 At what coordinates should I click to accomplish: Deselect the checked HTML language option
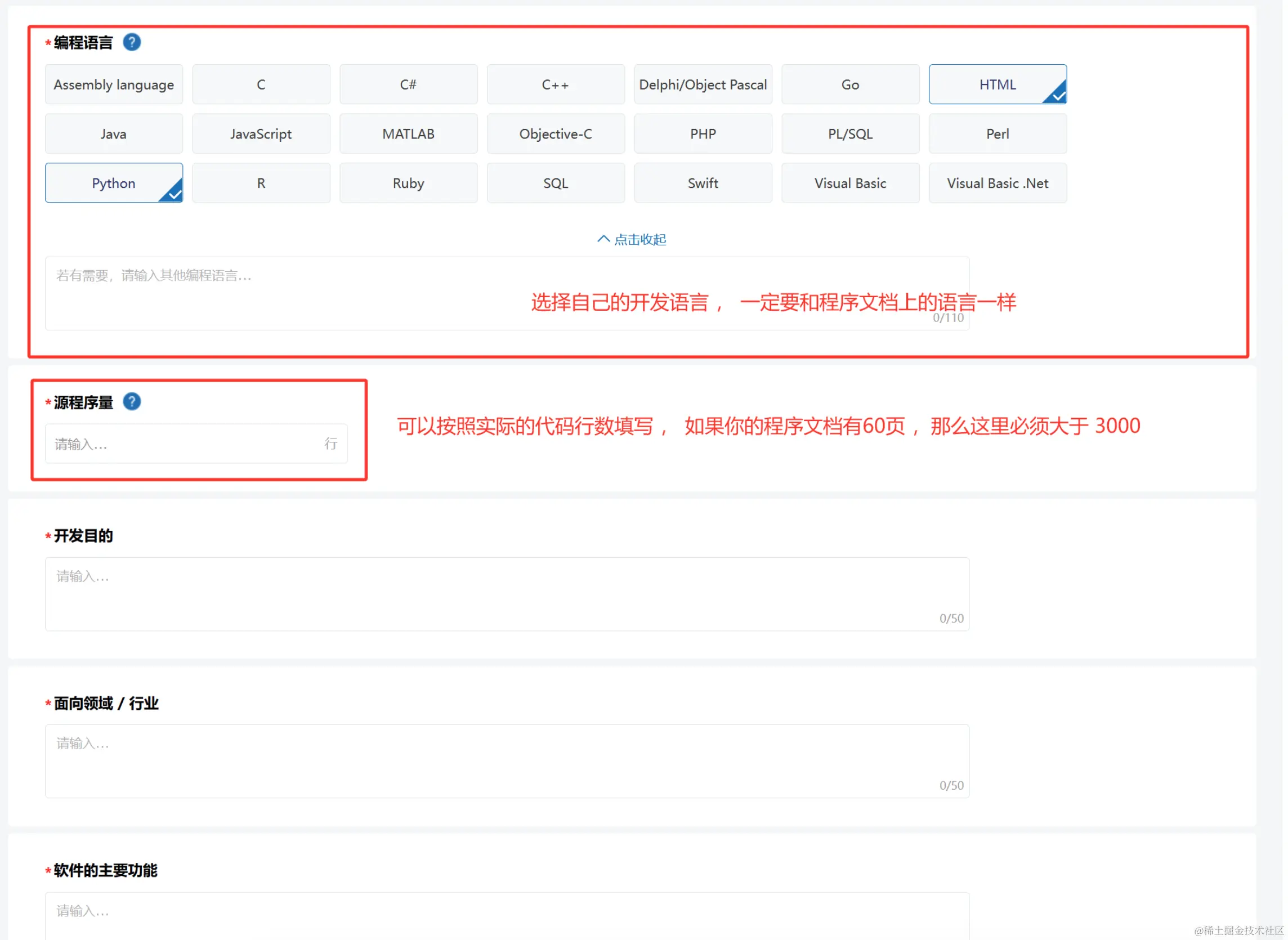998,85
